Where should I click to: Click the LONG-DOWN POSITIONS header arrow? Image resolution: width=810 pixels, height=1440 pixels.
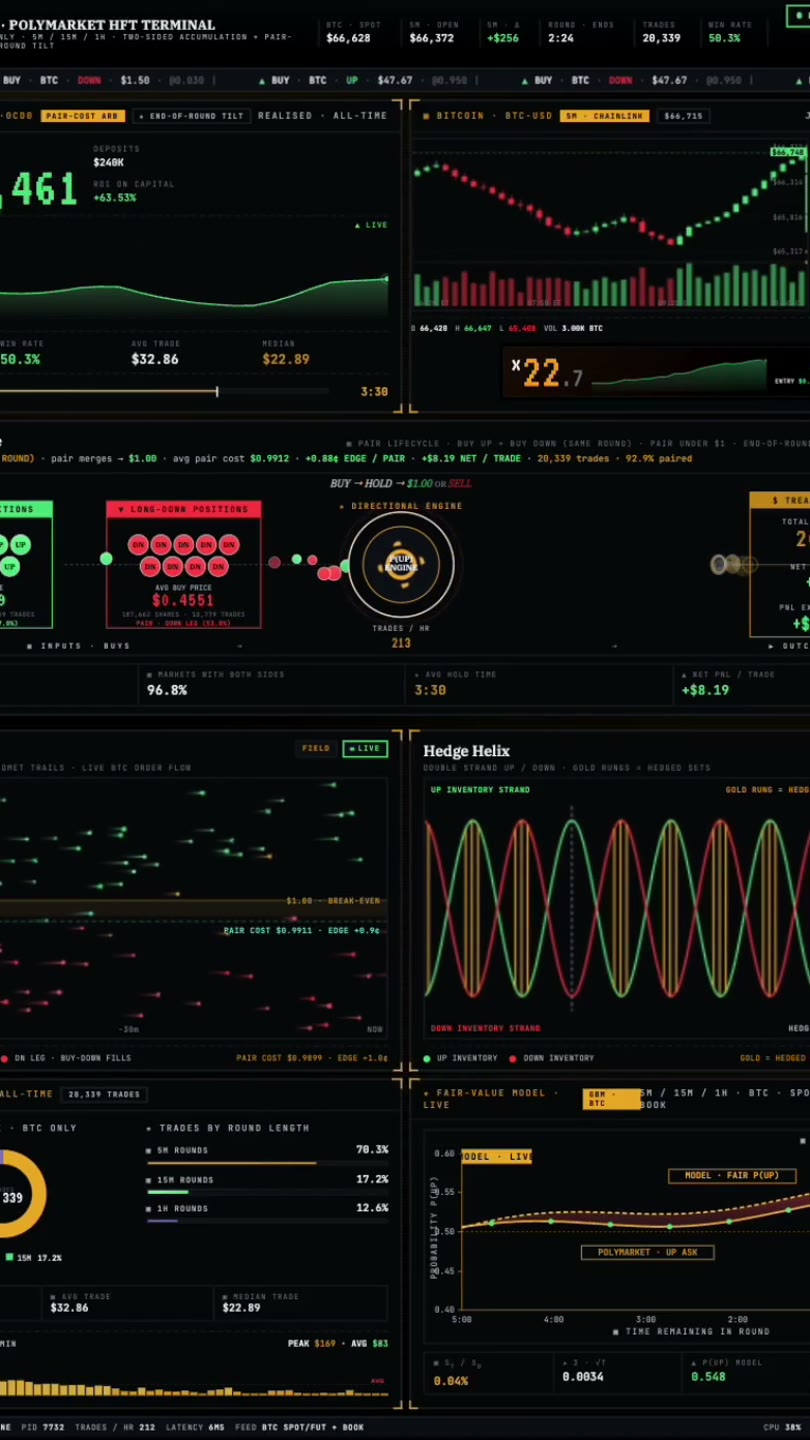coord(121,509)
